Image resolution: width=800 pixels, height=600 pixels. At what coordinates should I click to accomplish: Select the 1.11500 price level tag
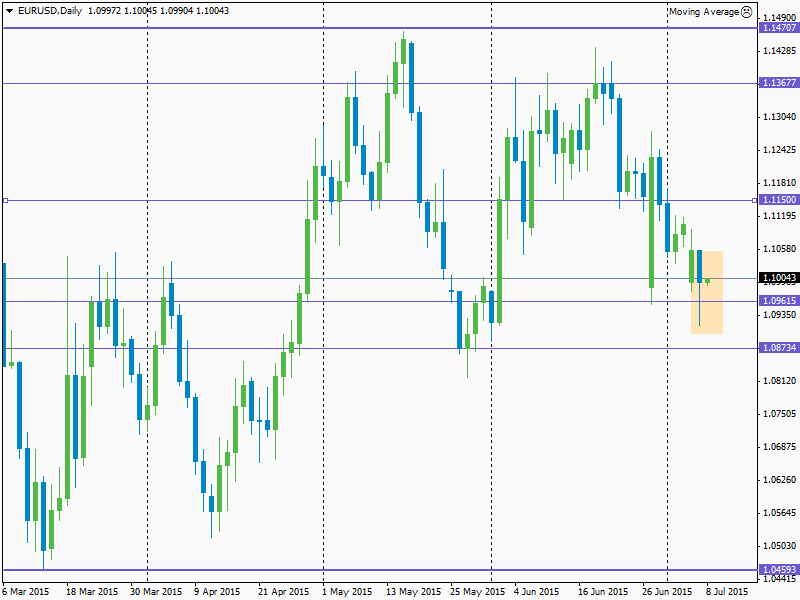779,200
